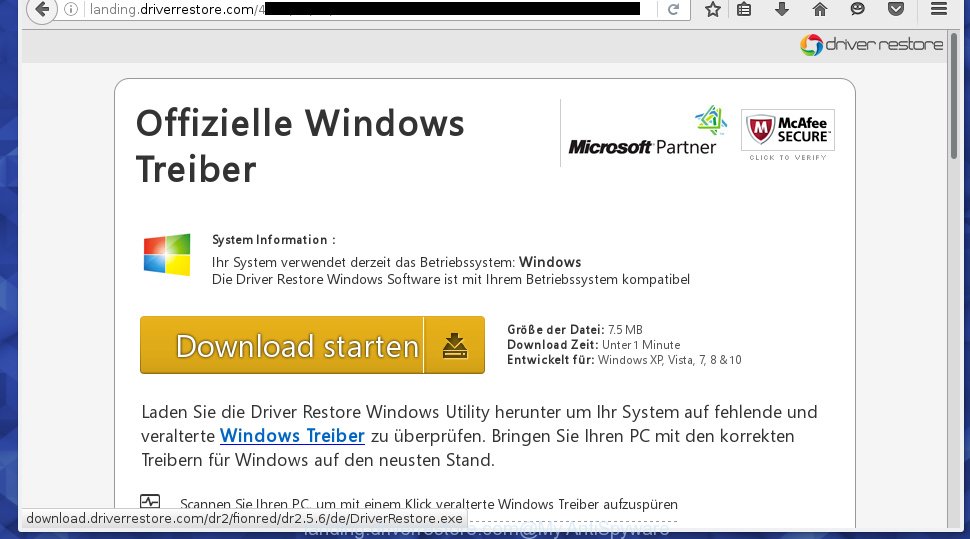Show bookmarks list icon in toolbar
The width and height of the screenshot is (970, 539).
[x=744, y=9]
